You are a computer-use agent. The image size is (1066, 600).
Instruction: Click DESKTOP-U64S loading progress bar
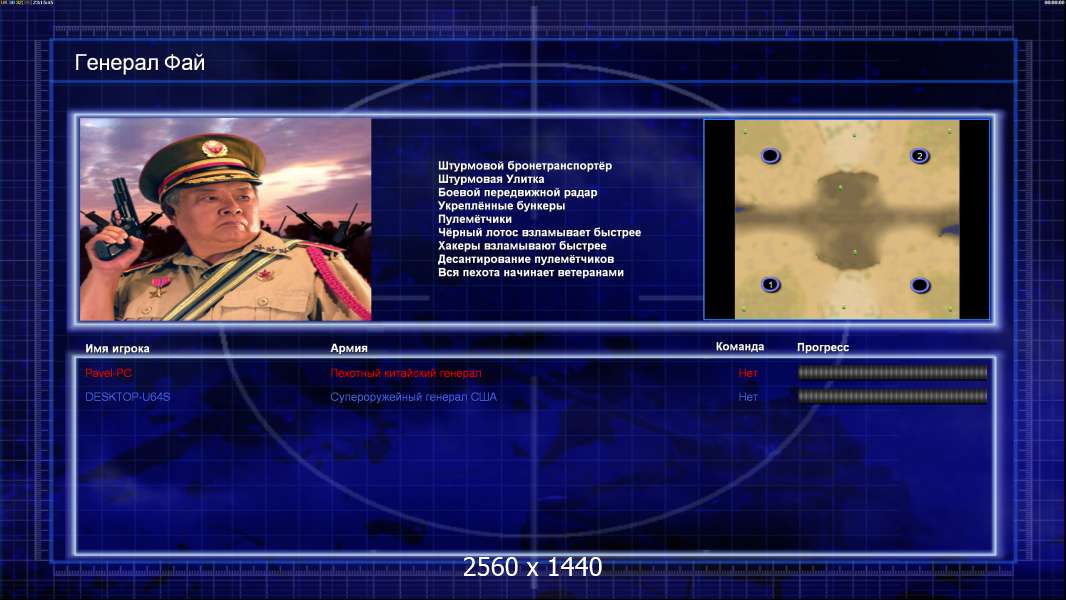[893, 396]
